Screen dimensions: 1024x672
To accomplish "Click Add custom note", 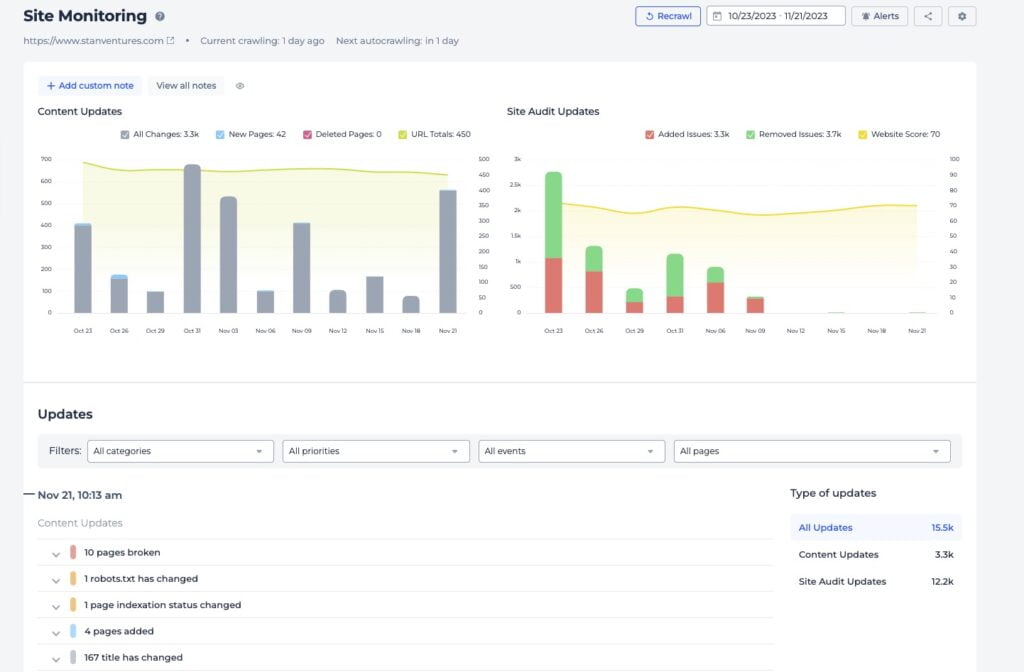I will coord(90,86).
